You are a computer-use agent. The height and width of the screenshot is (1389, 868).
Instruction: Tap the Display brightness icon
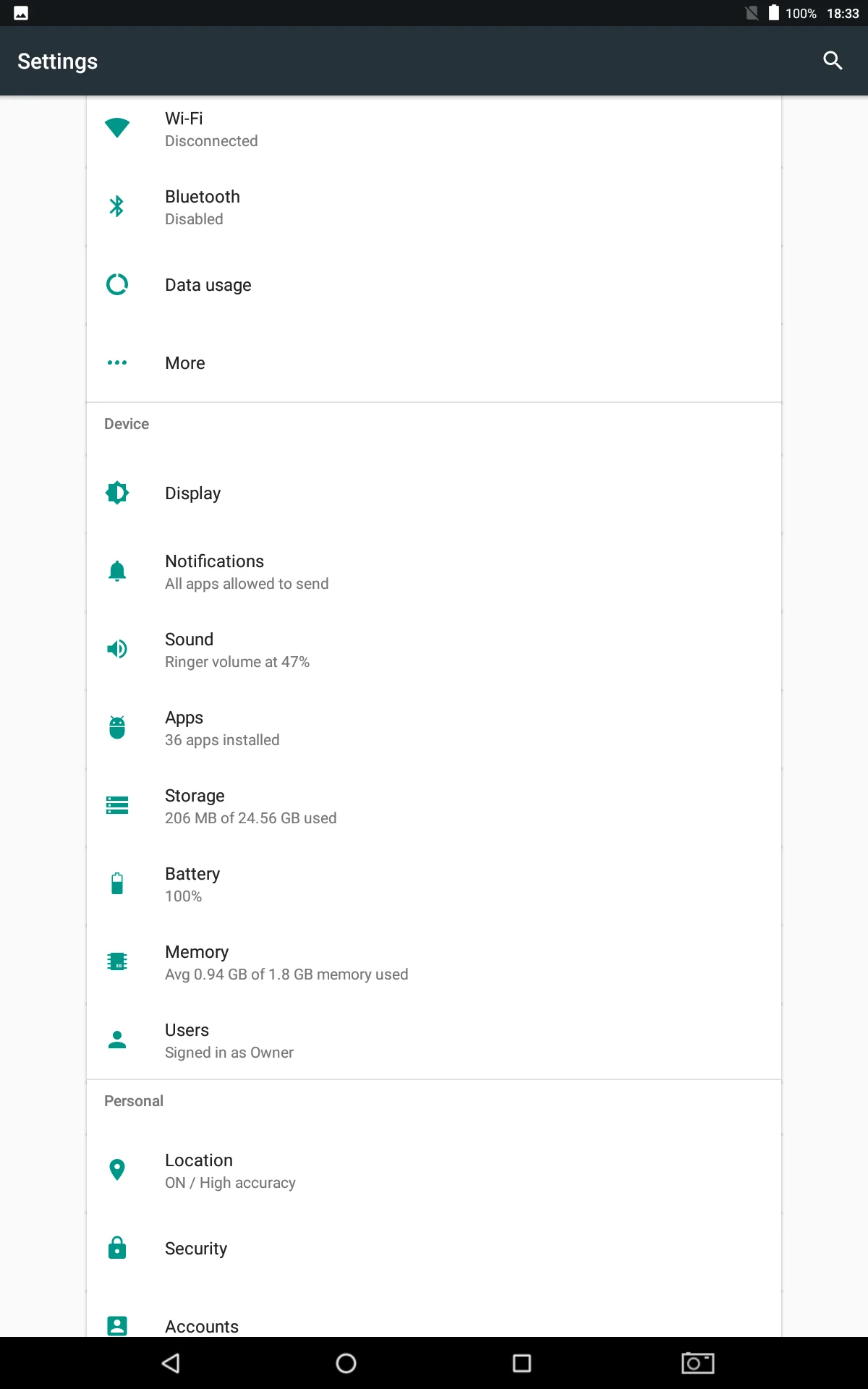coord(117,493)
